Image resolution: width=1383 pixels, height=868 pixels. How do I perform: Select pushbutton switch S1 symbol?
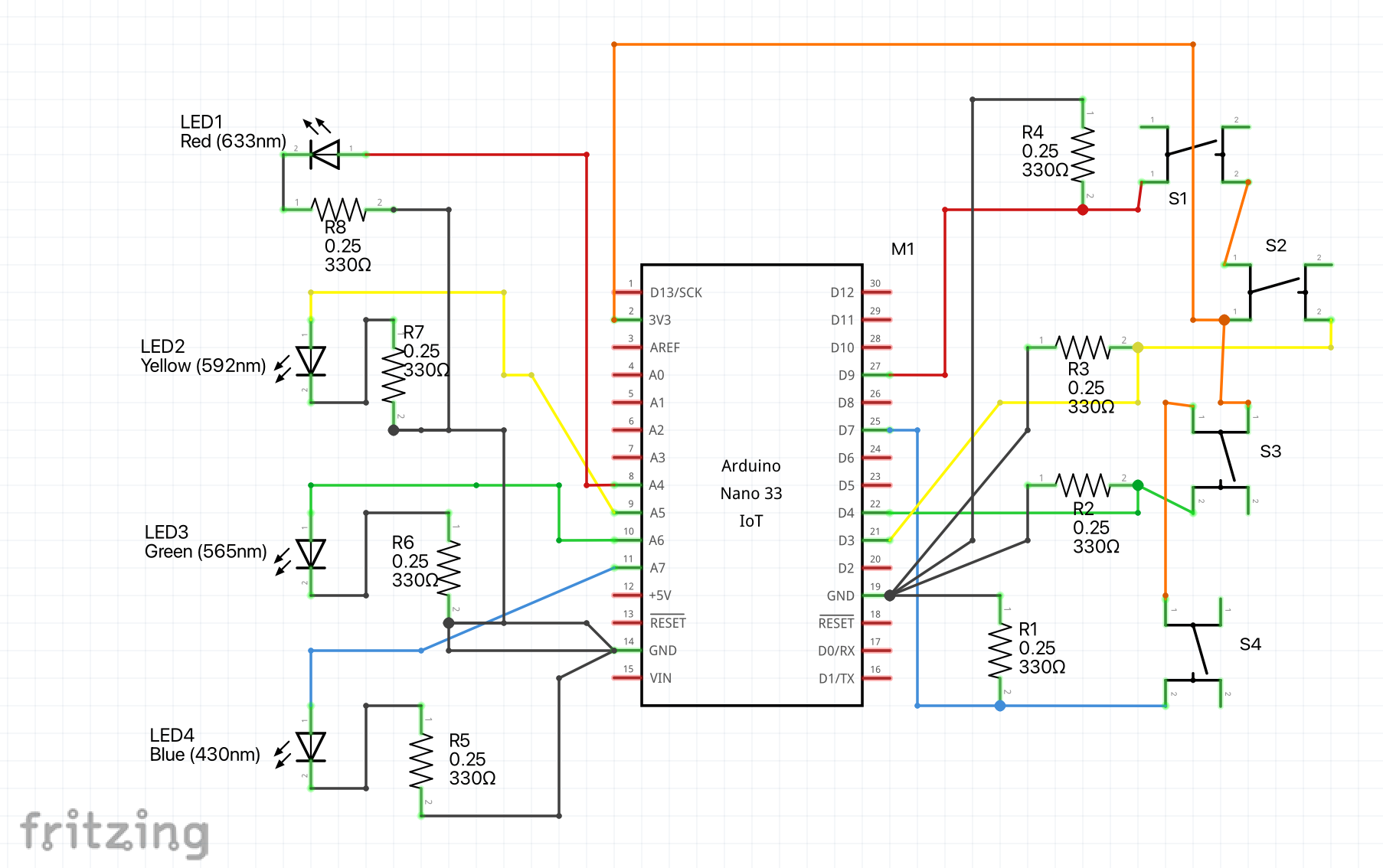1195,154
